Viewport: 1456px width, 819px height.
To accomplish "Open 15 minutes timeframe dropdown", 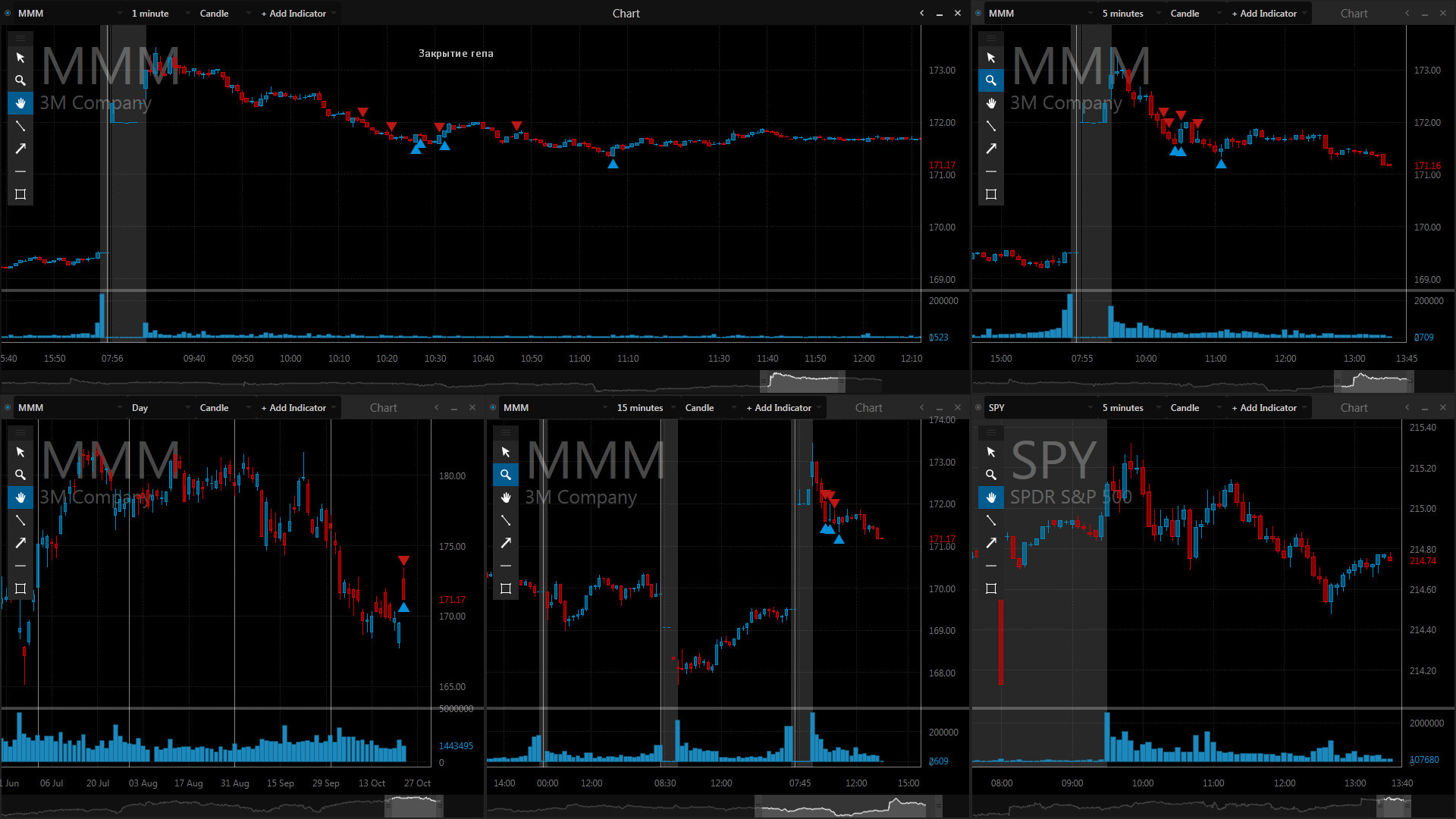I will click(645, 407).
